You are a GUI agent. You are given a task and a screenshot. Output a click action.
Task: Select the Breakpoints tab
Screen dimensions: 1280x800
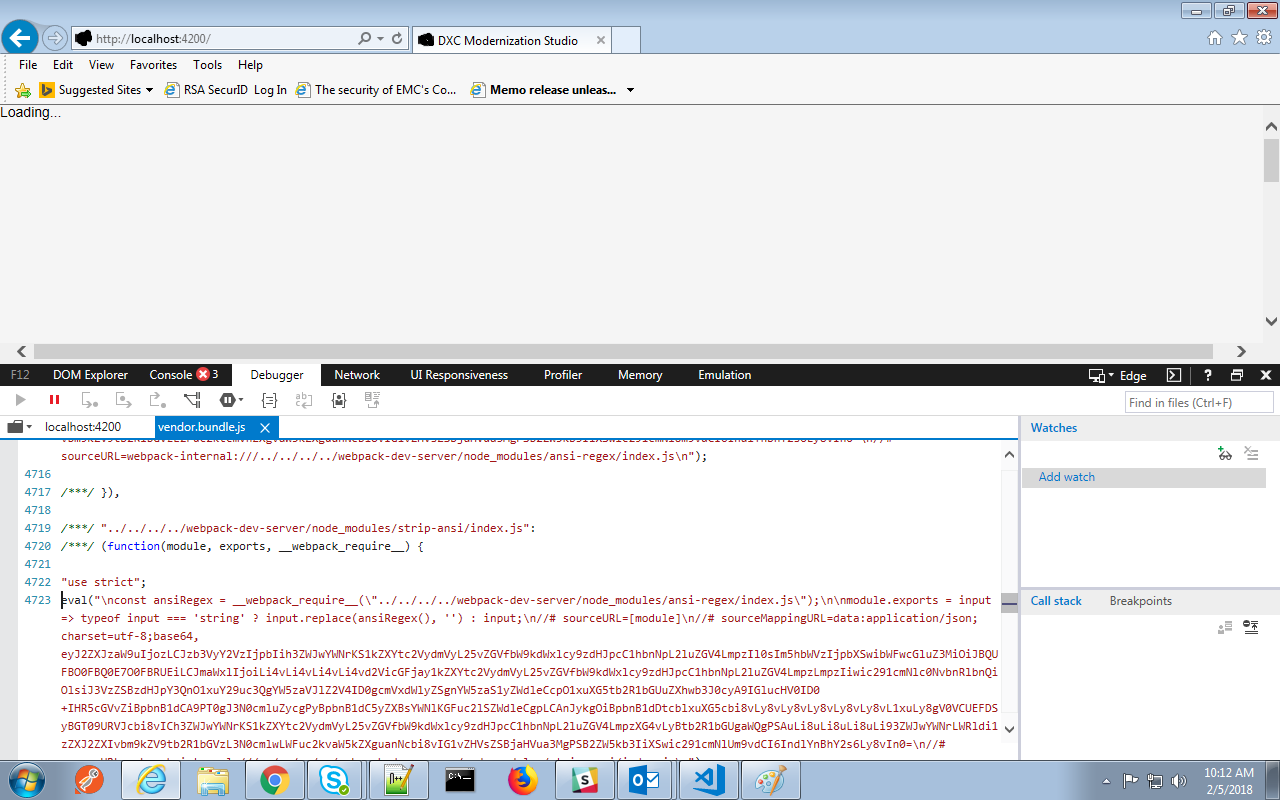(x=1140, y=601)
